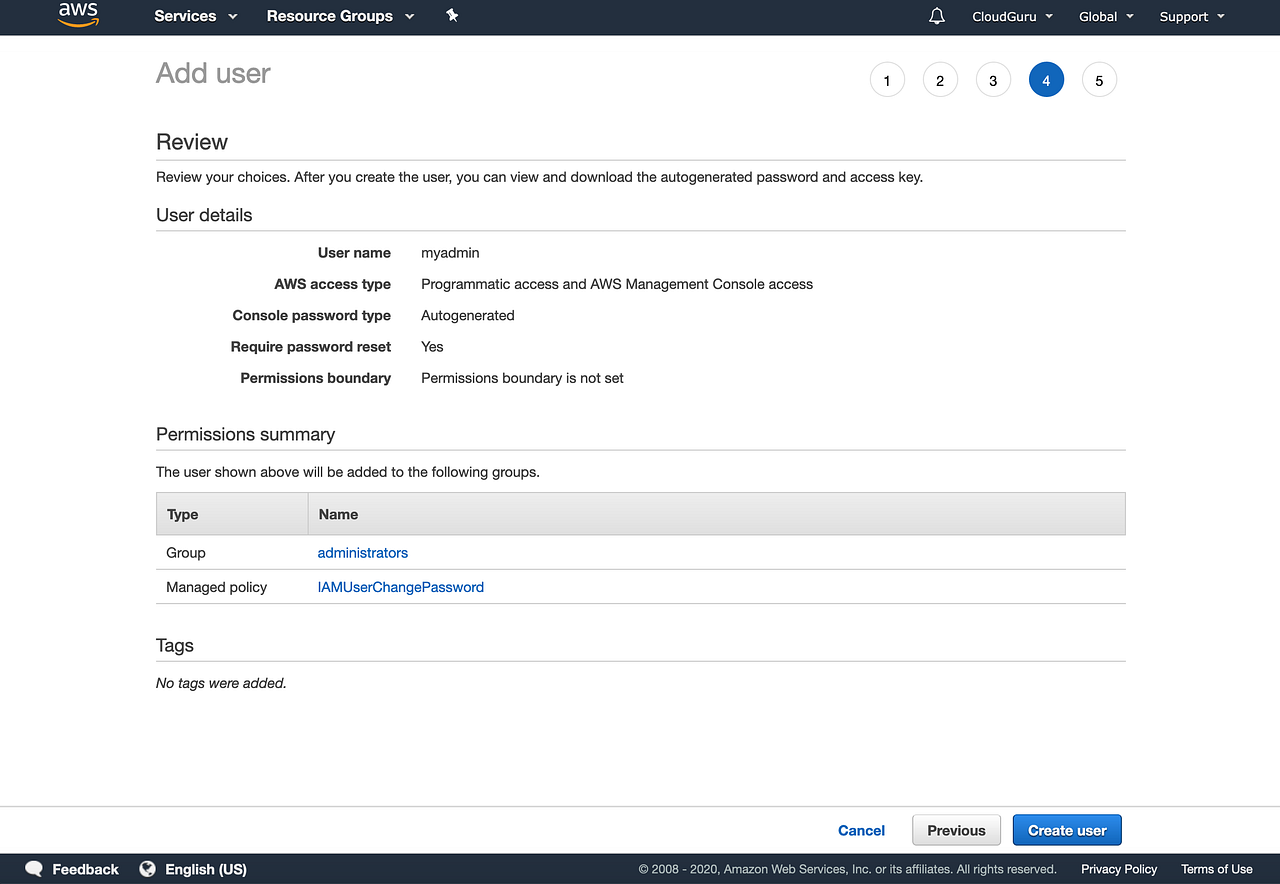1280x884 pixels.
Task: Jump to wizard step 5 circle
Action: point(1099,80)
